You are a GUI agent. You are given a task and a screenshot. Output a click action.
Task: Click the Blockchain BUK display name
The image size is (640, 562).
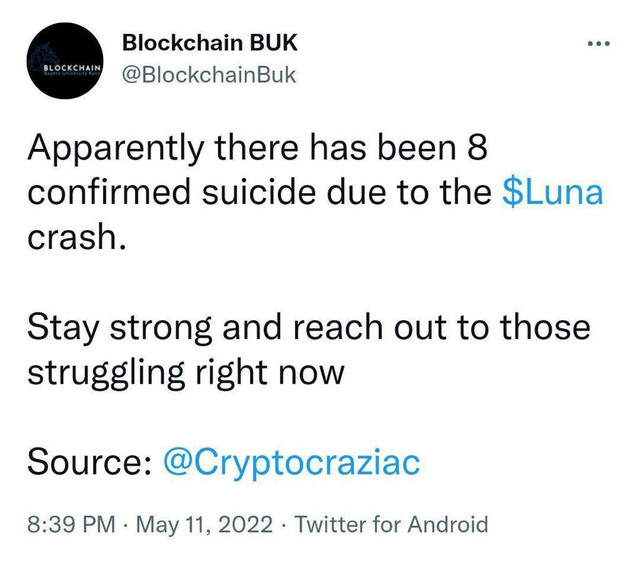210,42
